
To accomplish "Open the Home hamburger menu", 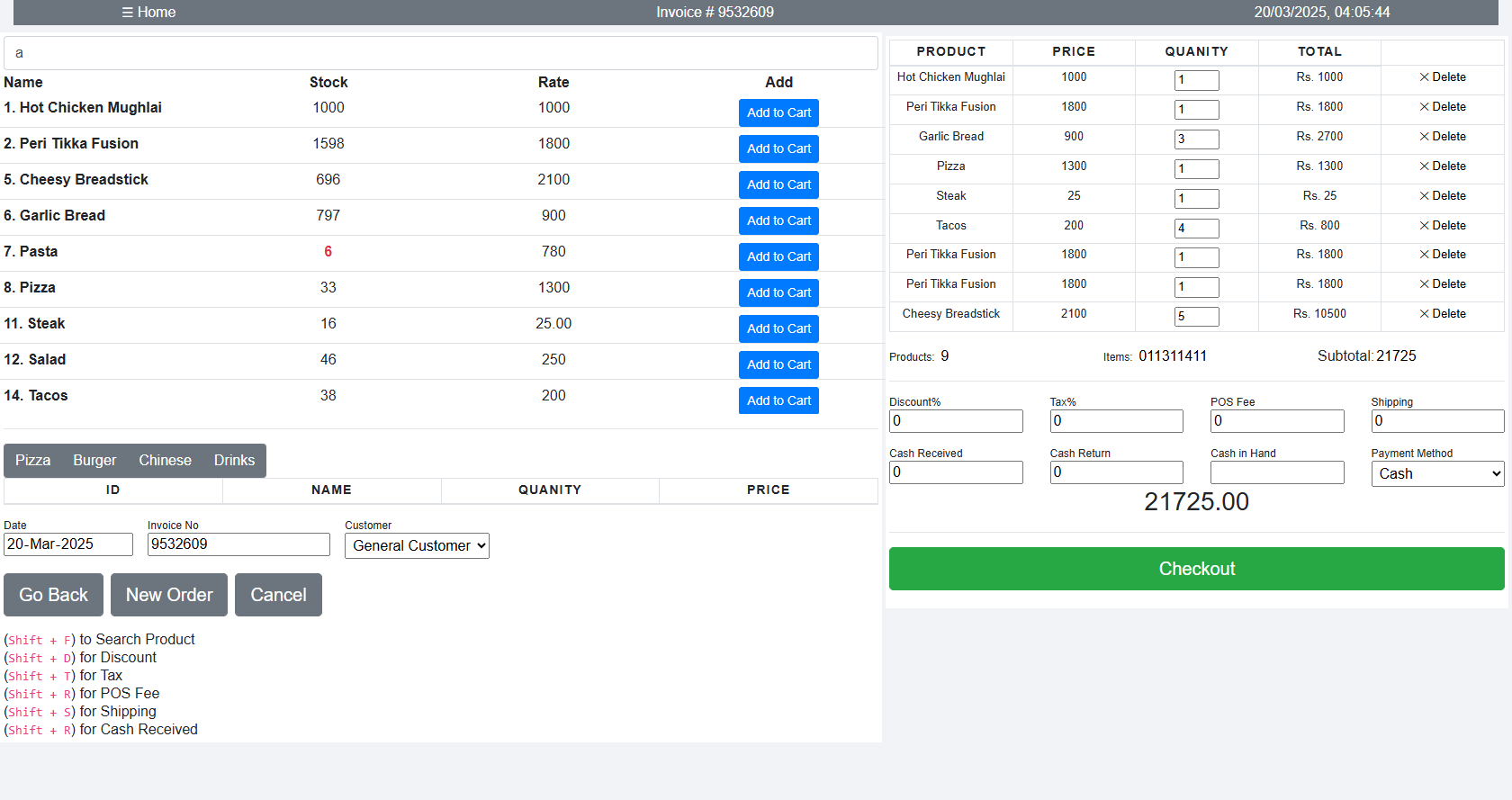I will tap(148, 12).
